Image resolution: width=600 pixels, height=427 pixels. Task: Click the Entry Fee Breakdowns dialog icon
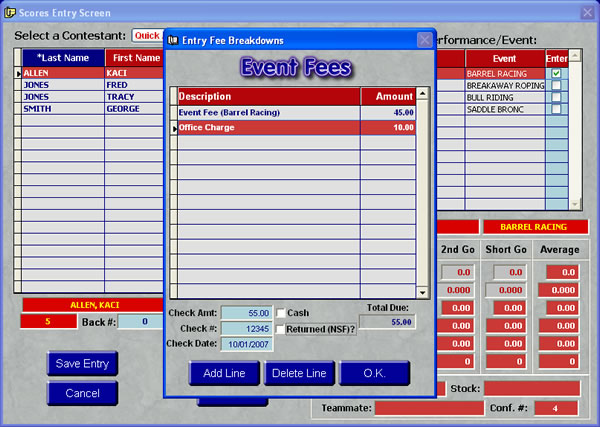click(x=174, y=40)
